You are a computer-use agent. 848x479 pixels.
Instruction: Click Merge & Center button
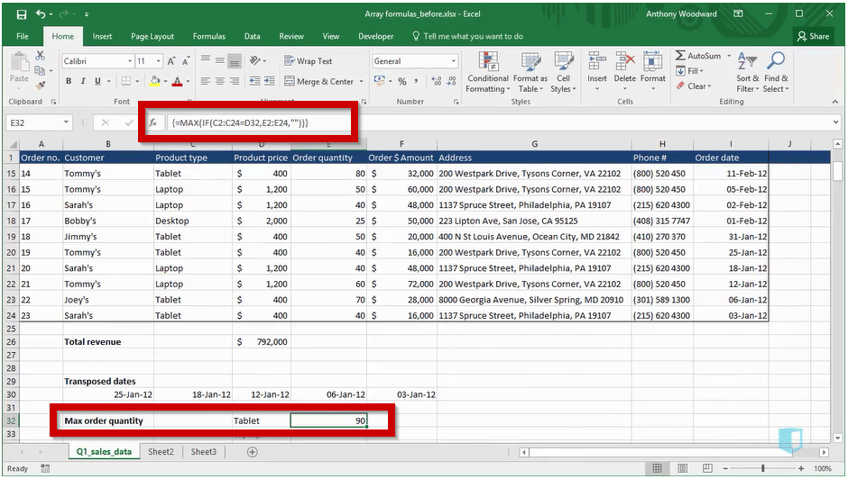coord(319,82)
